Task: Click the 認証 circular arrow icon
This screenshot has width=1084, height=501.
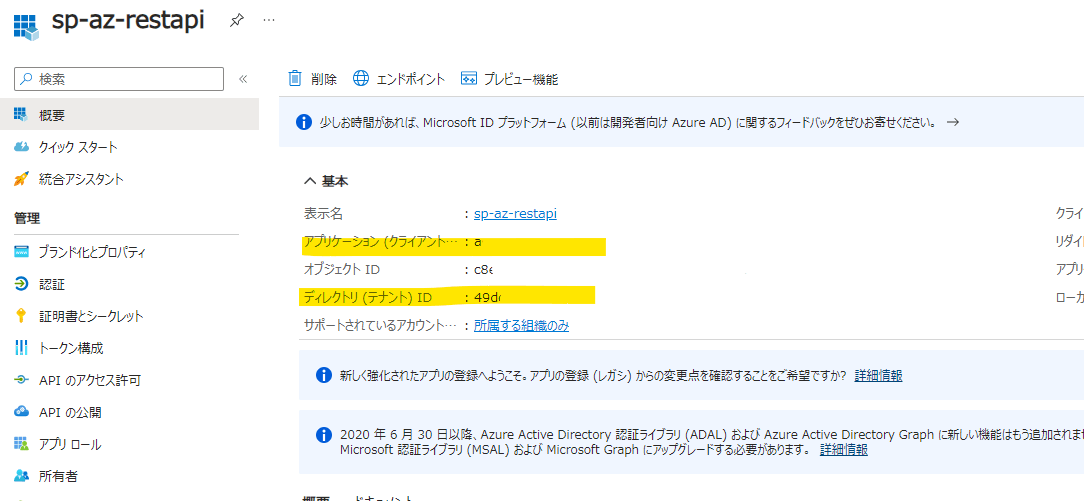Action: pos(21,284)
